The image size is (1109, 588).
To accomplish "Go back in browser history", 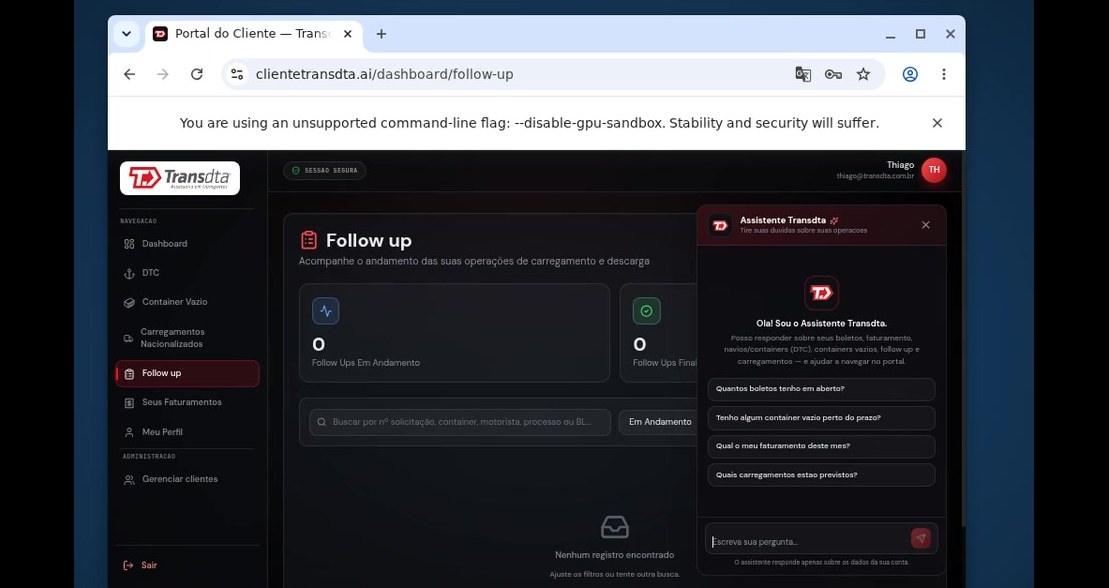I will tap(129, 74).
